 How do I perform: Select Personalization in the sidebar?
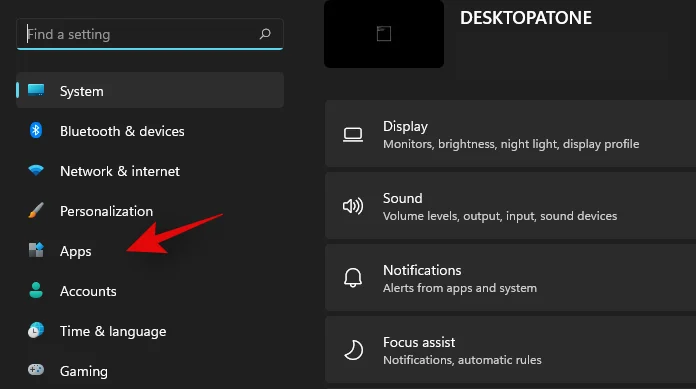click(x=150, y=211)
